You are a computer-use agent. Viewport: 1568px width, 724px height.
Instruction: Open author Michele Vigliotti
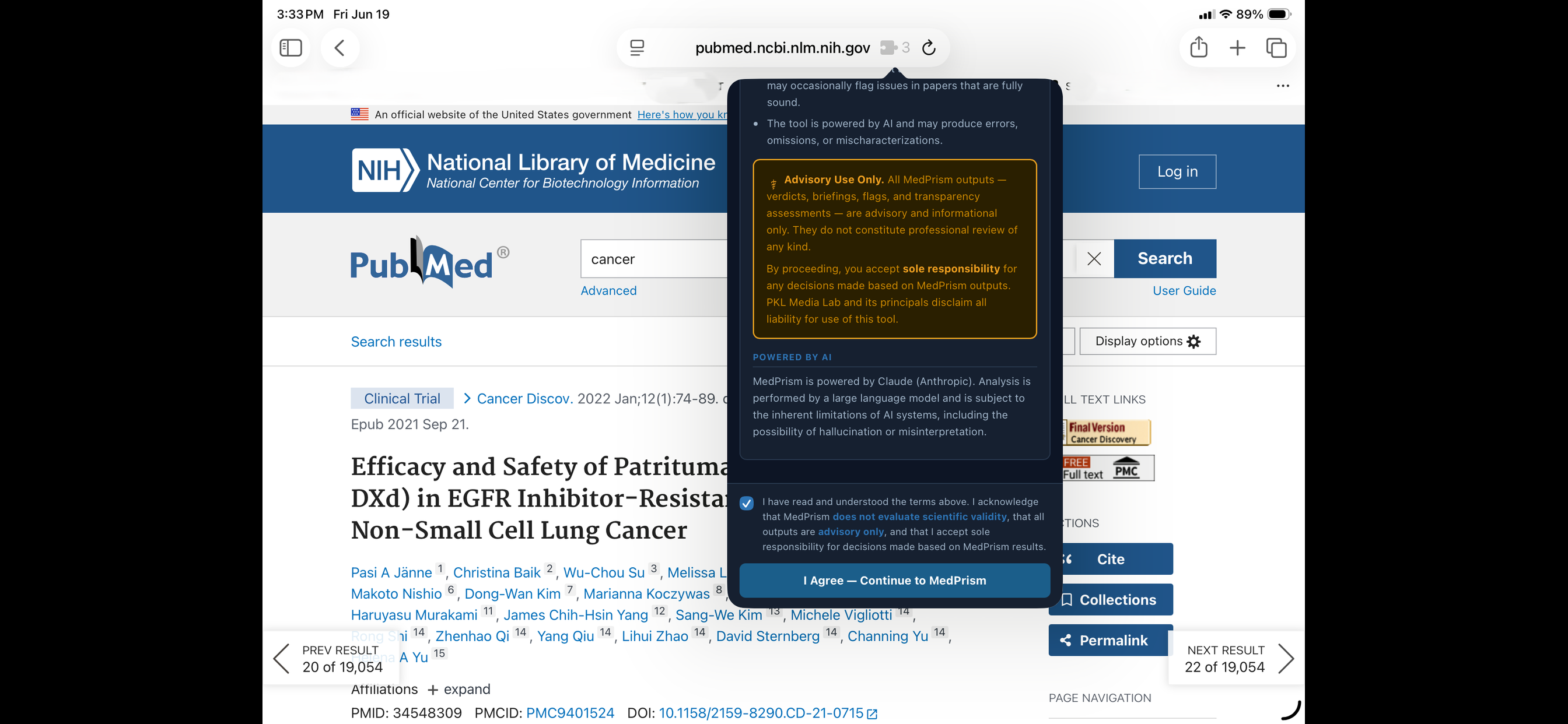pos(841,615)
